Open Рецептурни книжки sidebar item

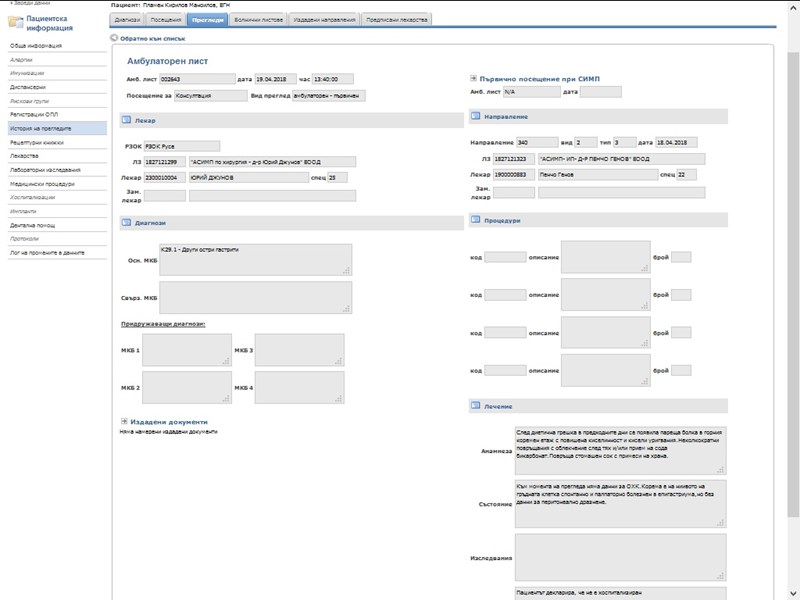click(36, 143)
